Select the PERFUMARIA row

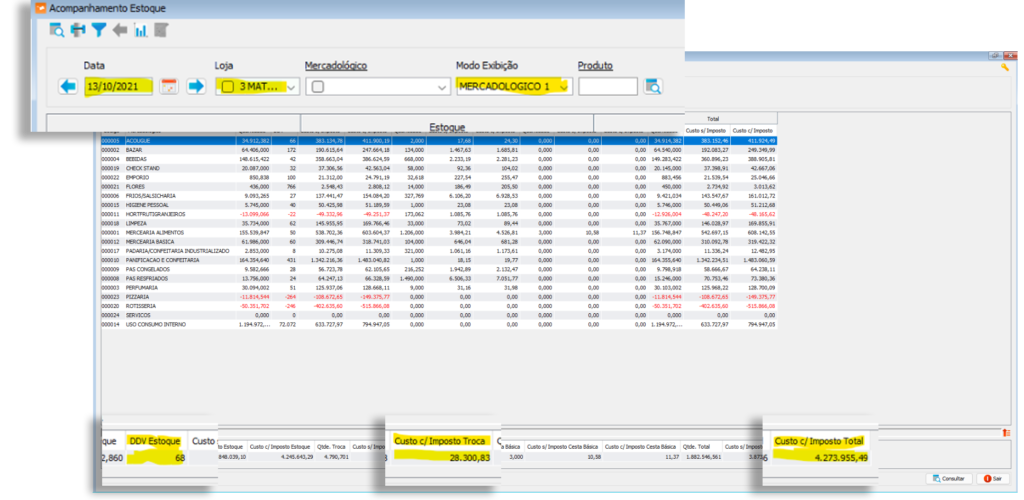(x=439, y=287)
